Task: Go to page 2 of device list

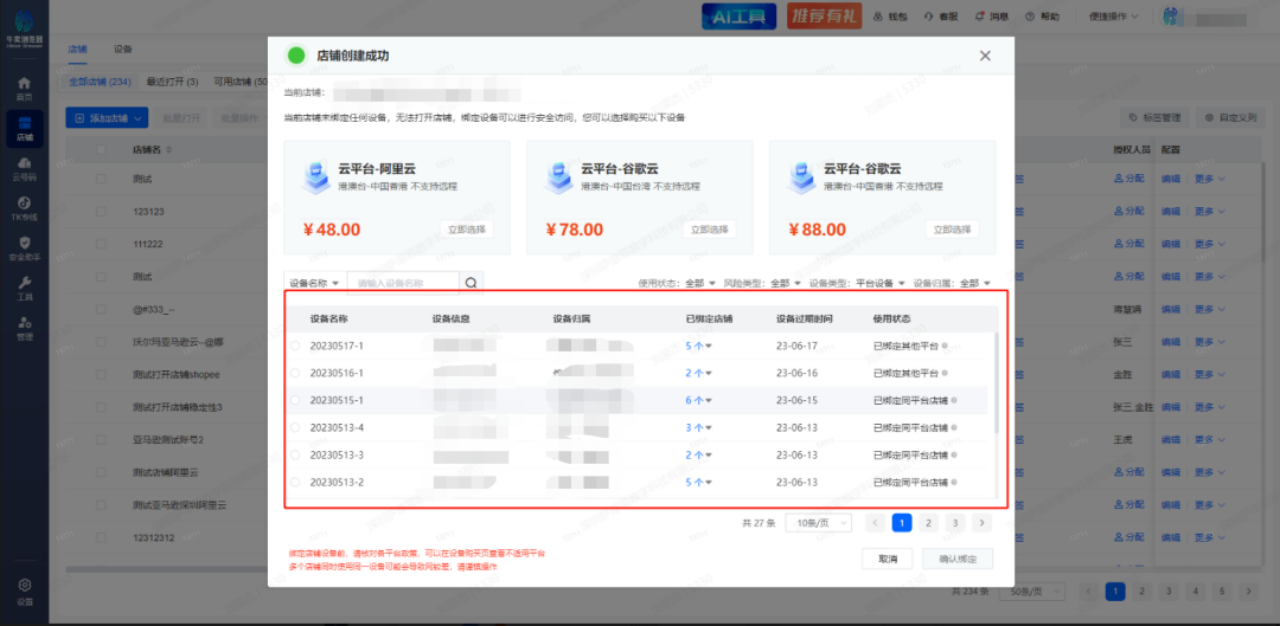Action: [928, 523]
